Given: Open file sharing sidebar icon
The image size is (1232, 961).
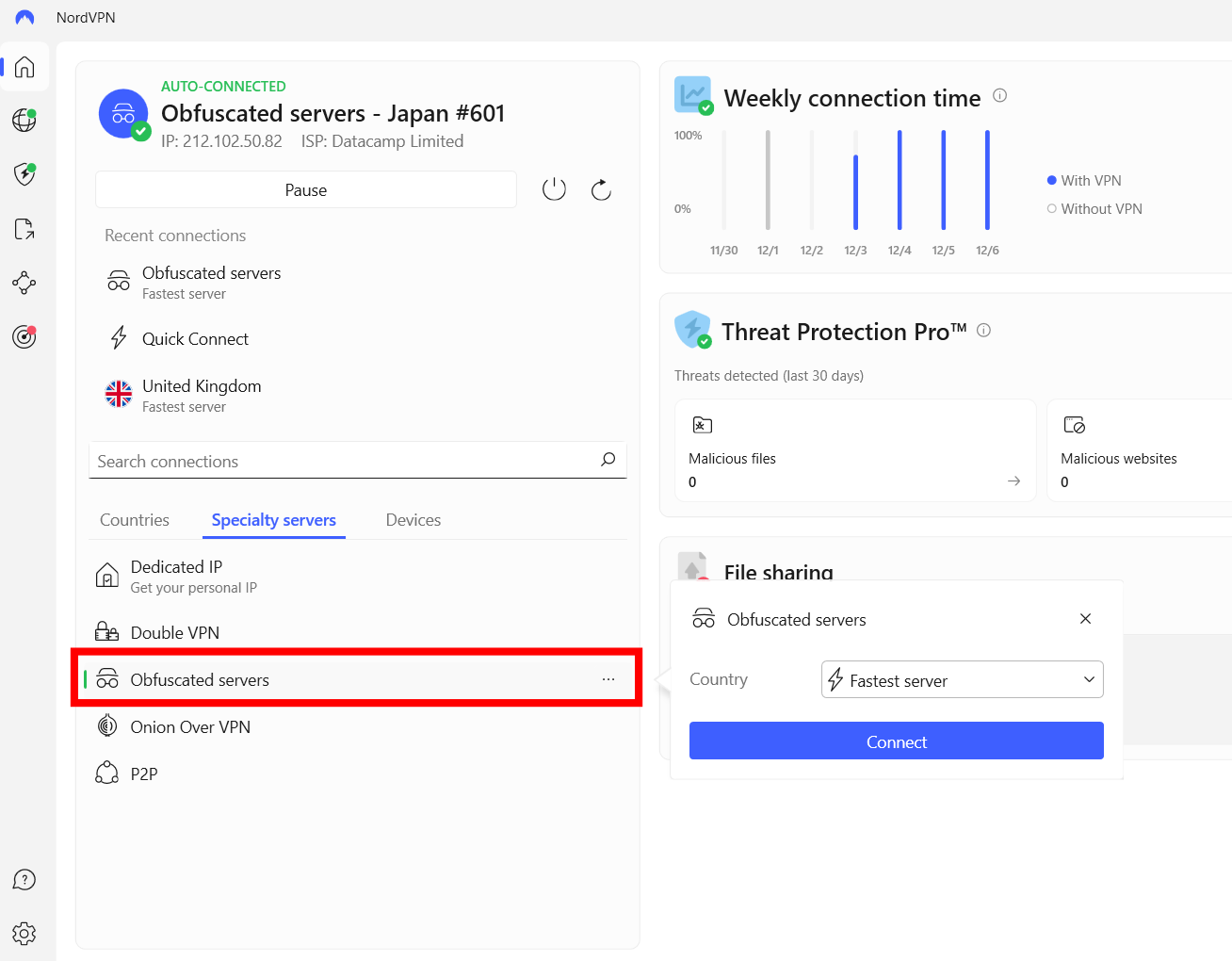Looking at the screenshot, I should 24,229.
